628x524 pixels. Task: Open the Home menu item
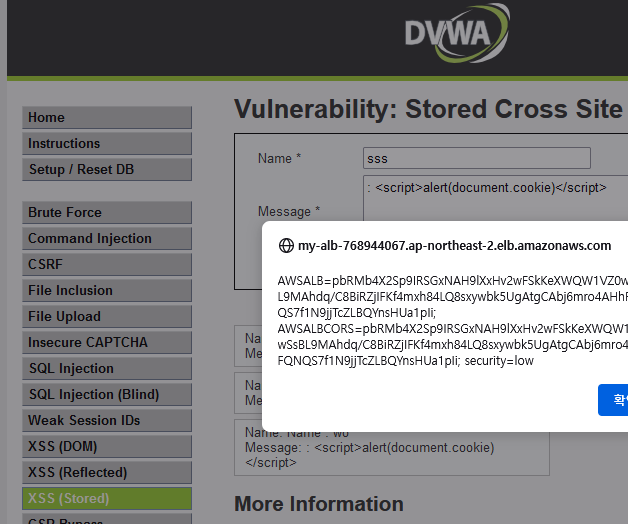click(107, 117)
